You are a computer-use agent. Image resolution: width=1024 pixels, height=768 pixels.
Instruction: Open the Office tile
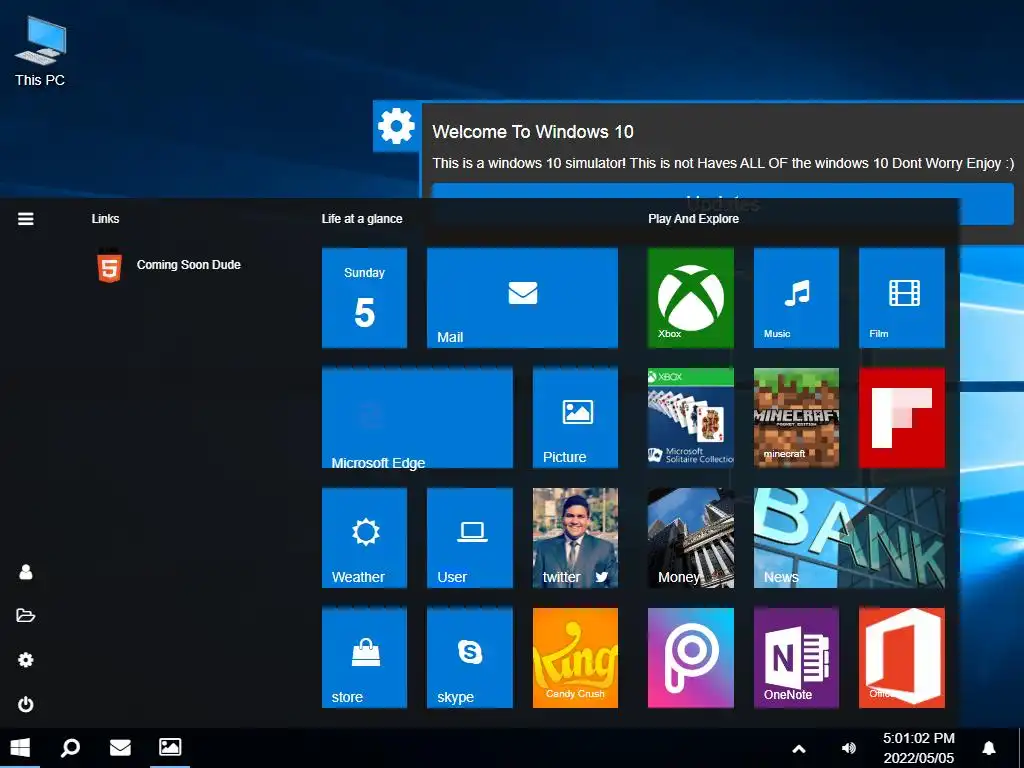[x=901, y=658]
